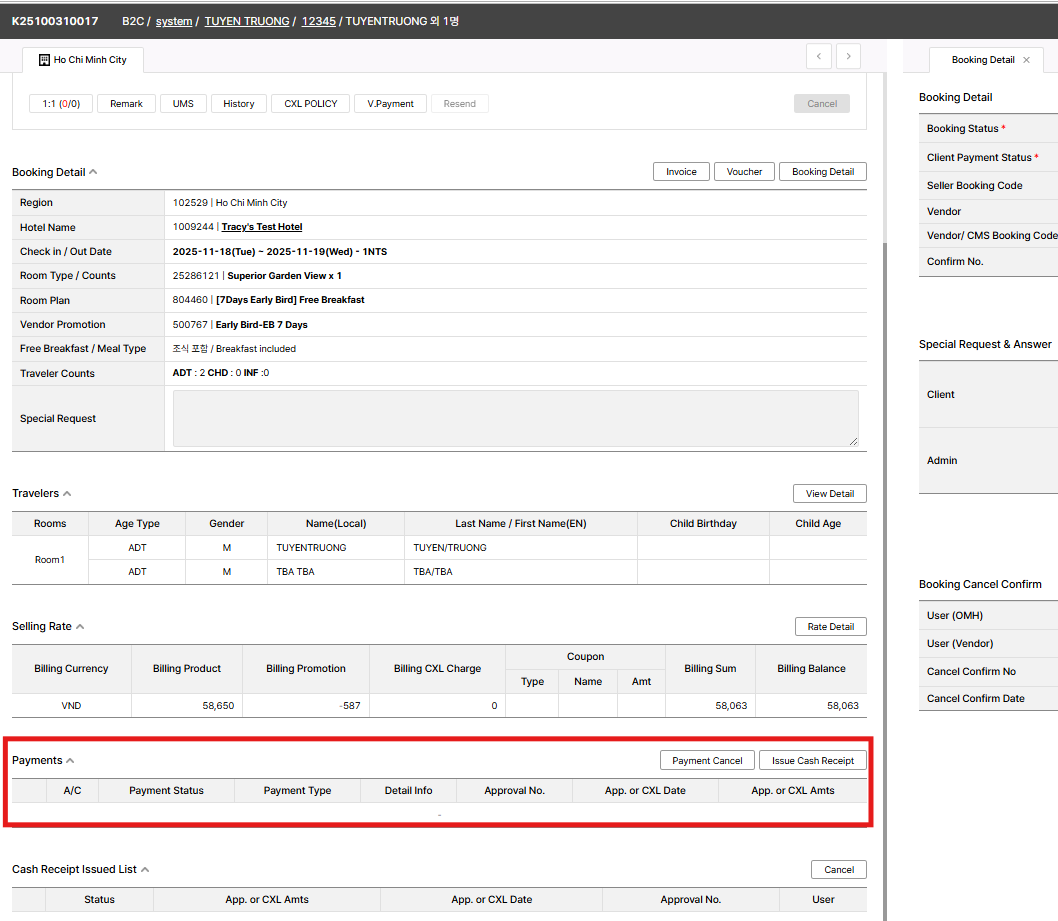Open Tracy's Test Hotel link
The width and height of the screenshot is (1058, 921).
click(x=261, y=227)
